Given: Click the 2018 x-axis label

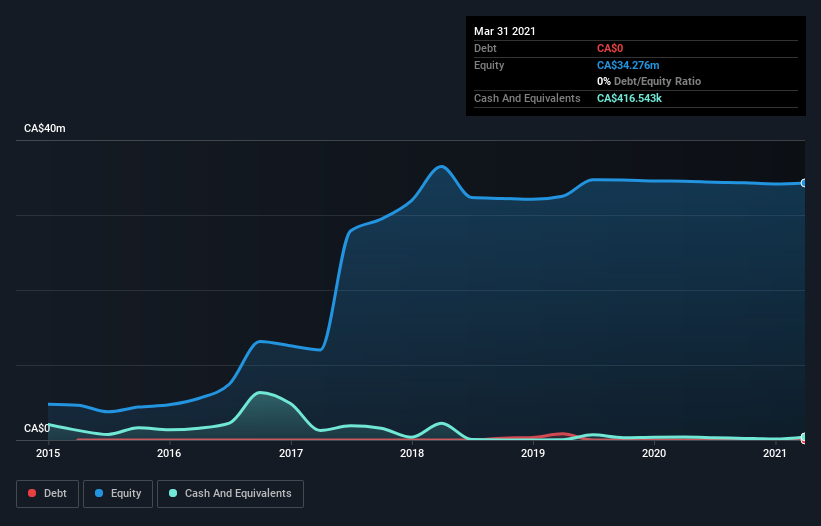Looking at the screenshot, I should tap(412, 453).
